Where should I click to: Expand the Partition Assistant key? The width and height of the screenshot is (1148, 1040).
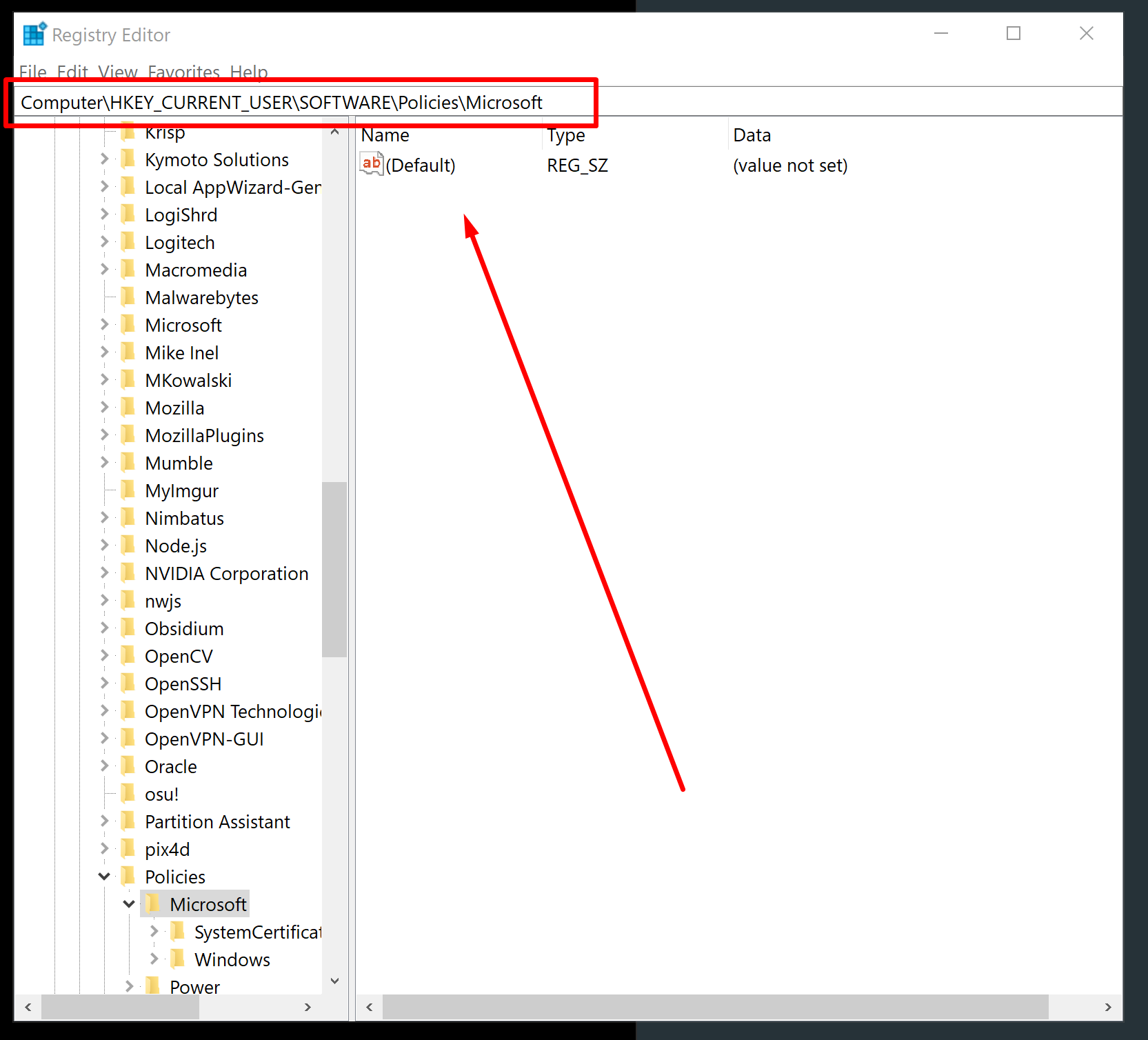tap(104, 821)
